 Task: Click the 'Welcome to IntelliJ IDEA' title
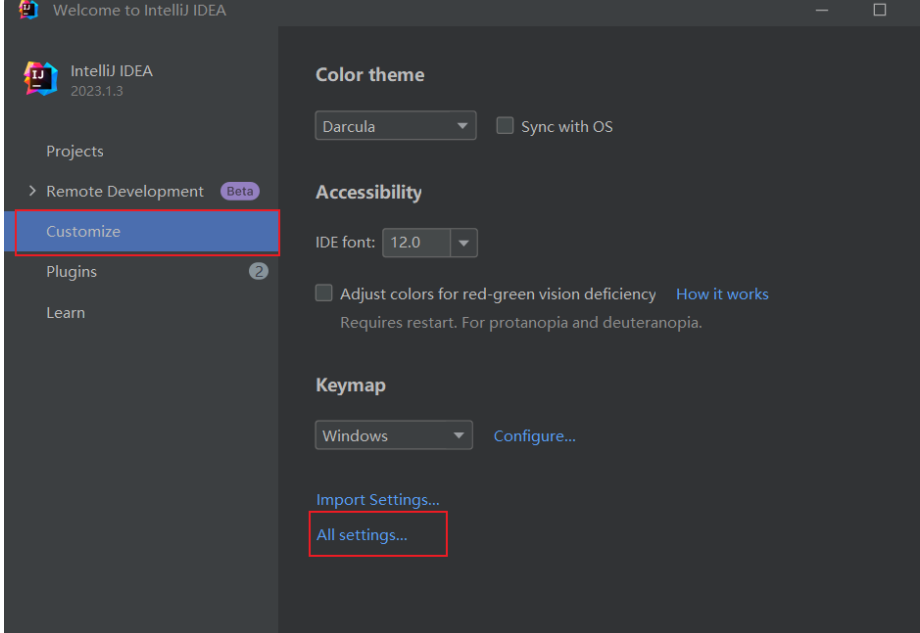tap(140, 10)
